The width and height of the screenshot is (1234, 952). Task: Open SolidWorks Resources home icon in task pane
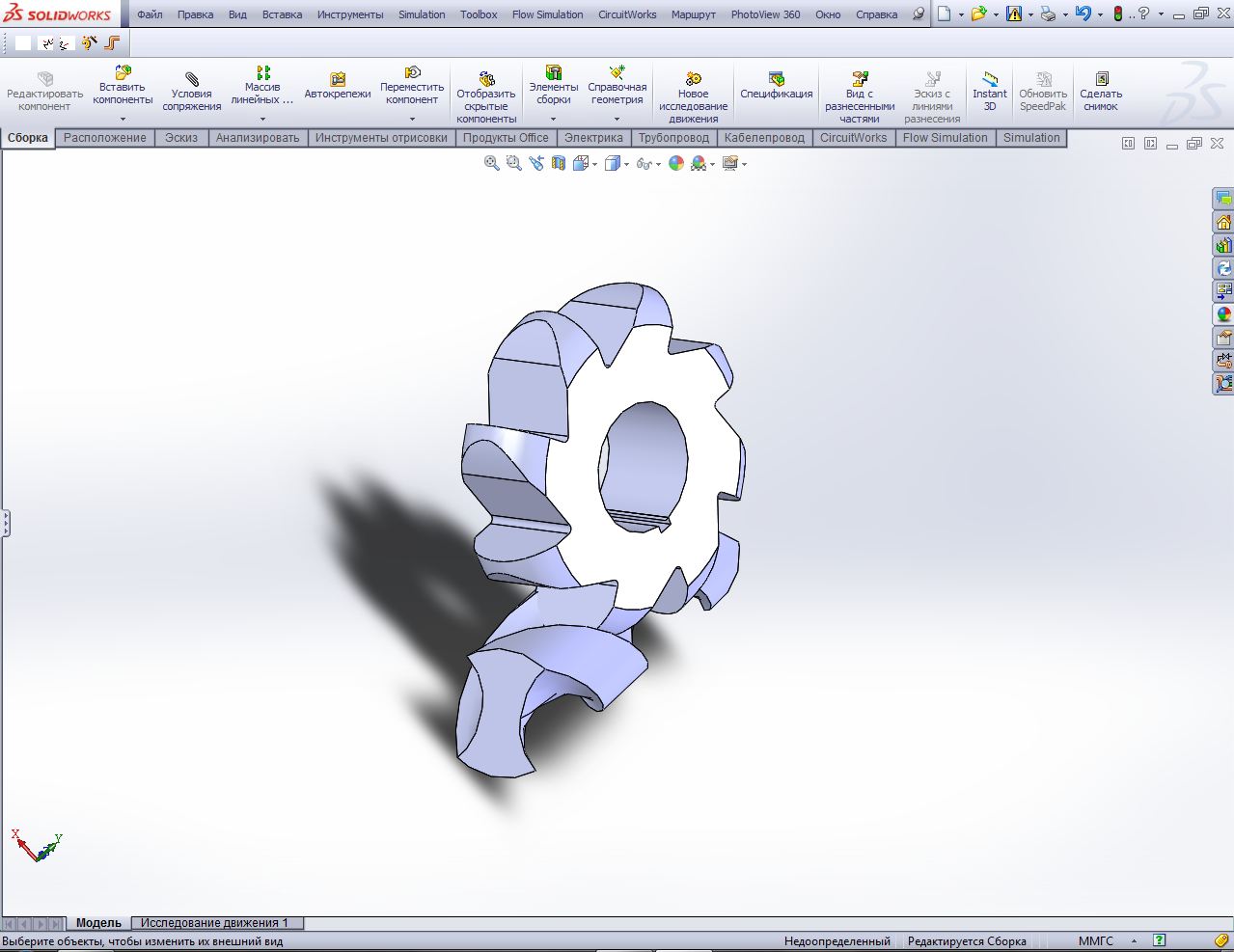(x=1223, y=222)
